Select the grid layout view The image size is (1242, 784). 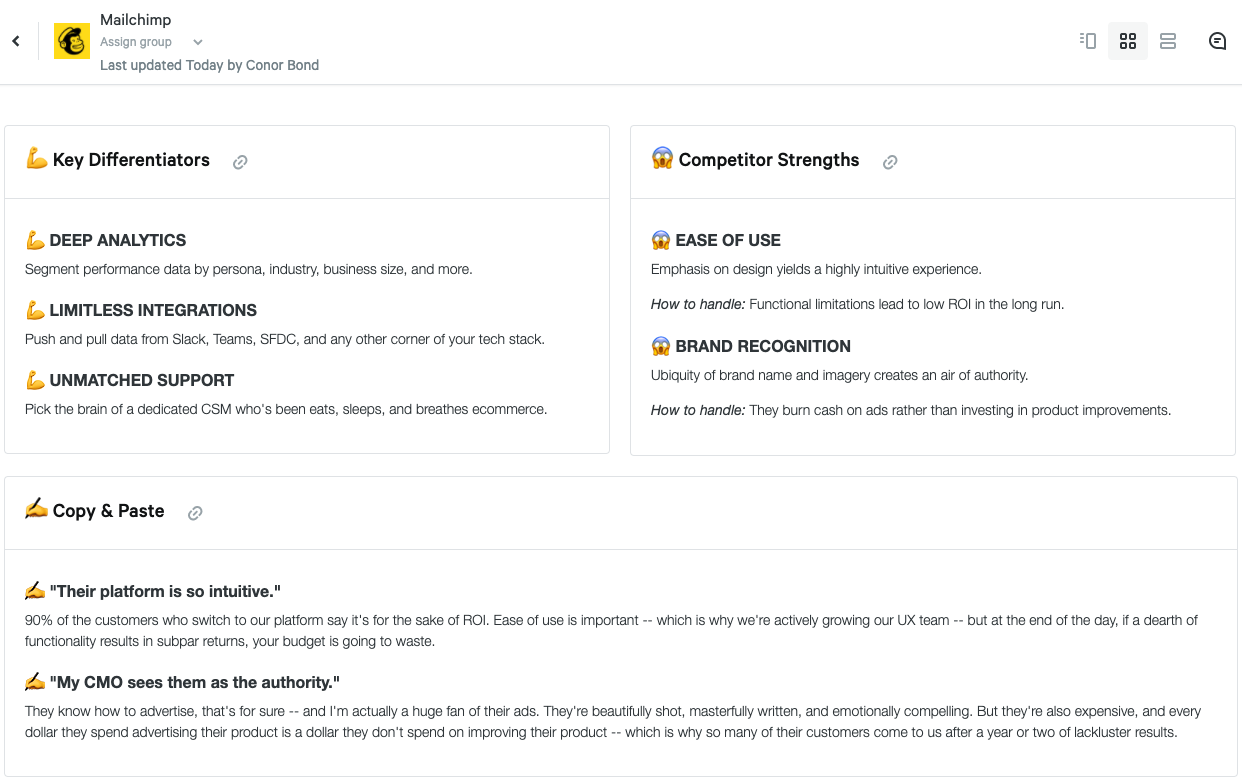[1128, 41]
